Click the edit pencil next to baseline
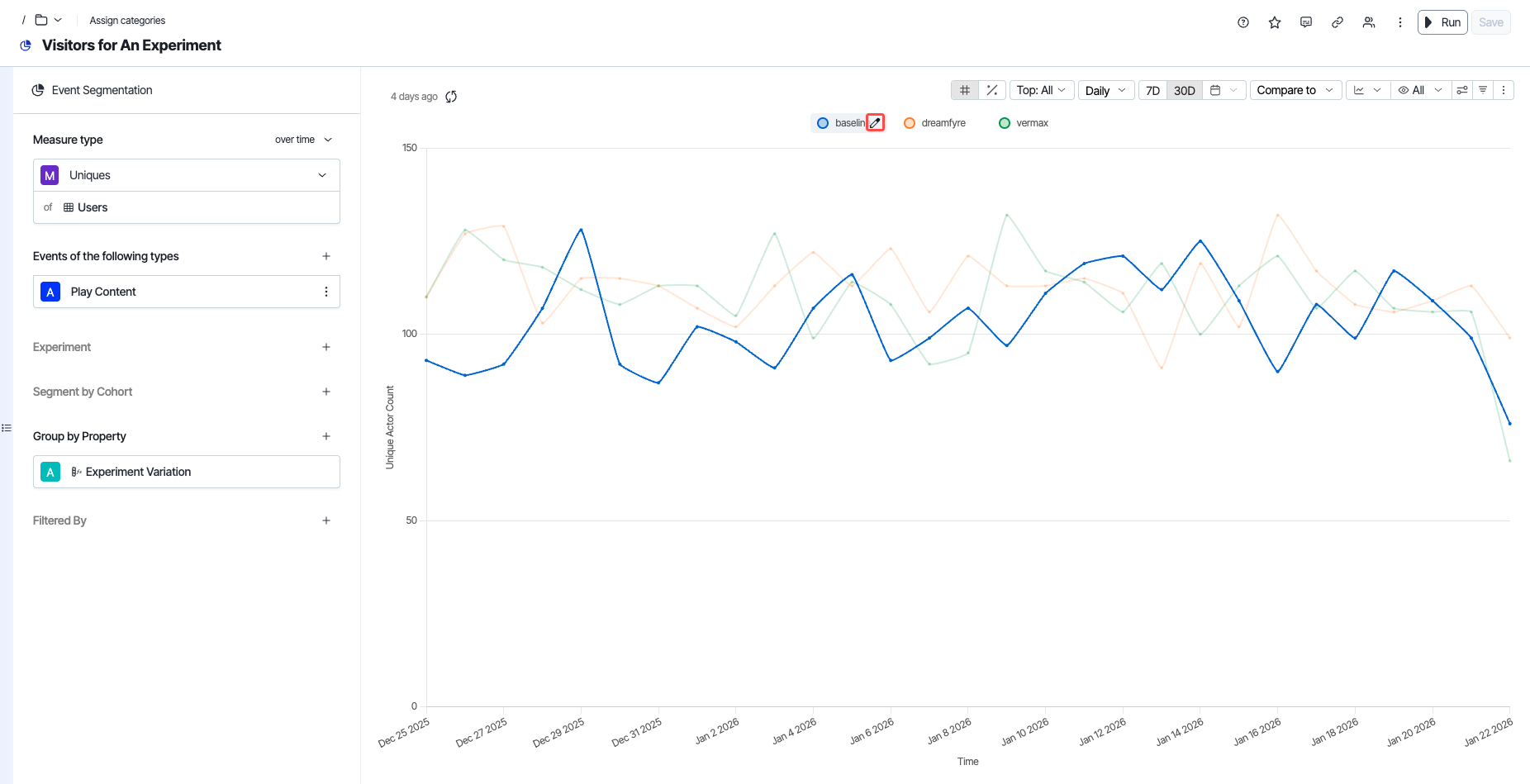Viewport: 1530px width, 784px height. click(876, 123)
